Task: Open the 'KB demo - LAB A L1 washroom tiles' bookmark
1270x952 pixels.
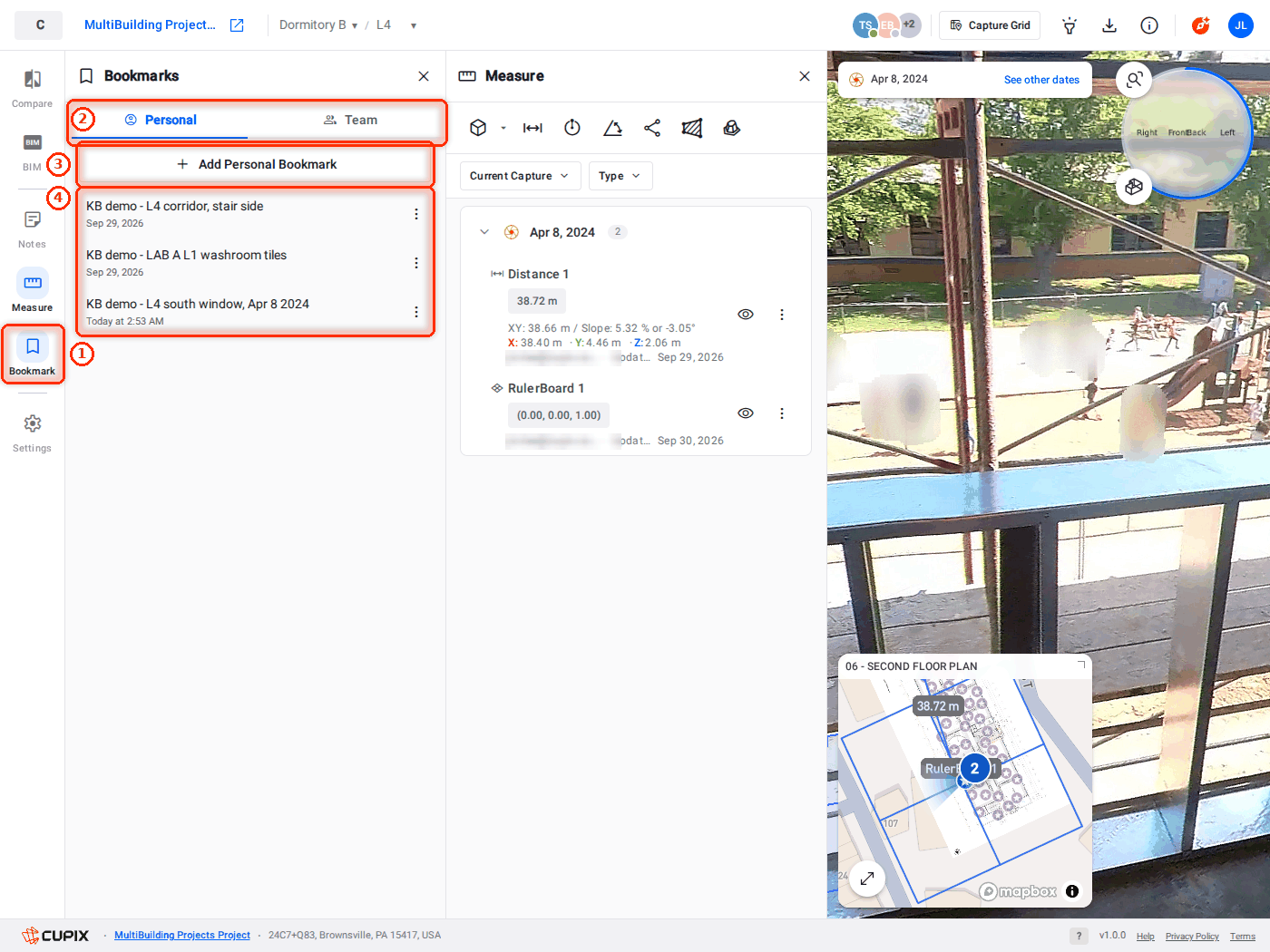Action: click(254, 263)
